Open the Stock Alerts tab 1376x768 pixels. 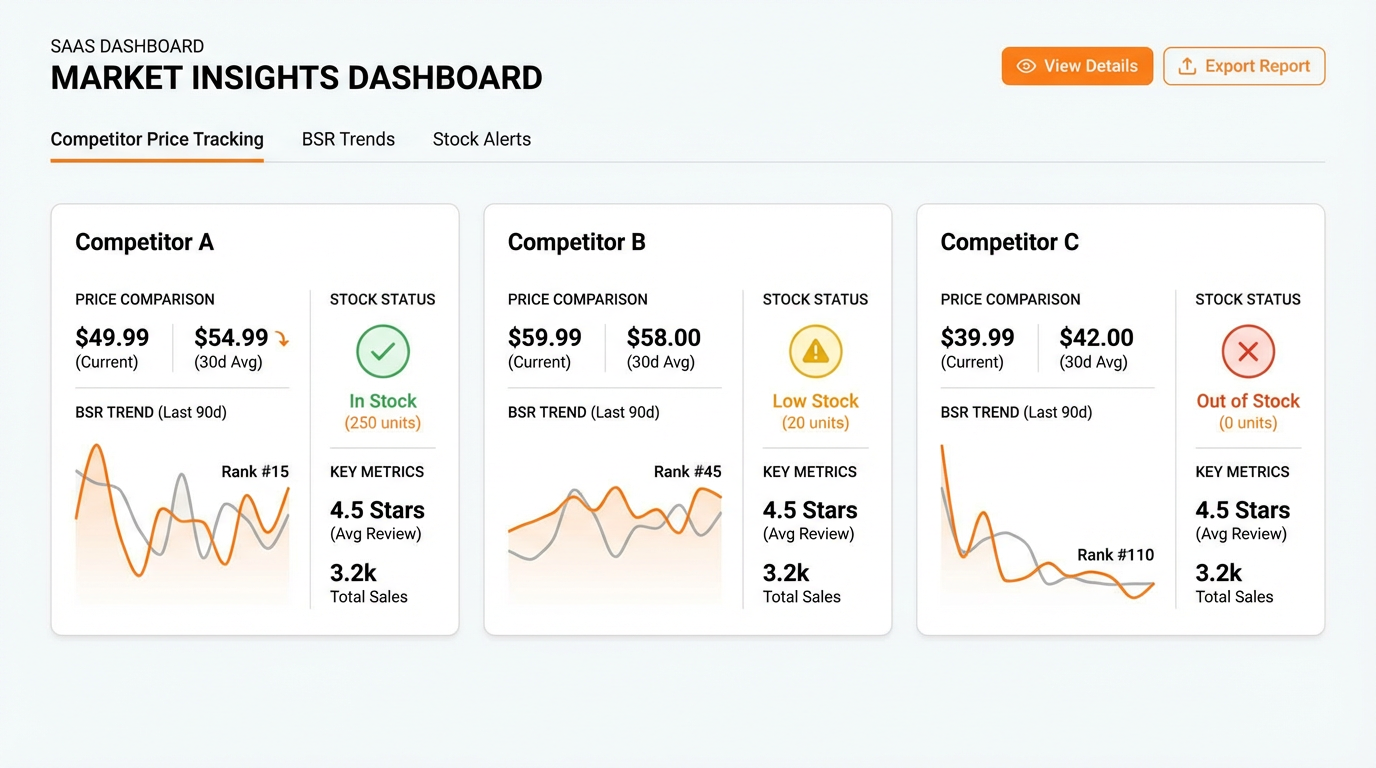click(481, 139)
